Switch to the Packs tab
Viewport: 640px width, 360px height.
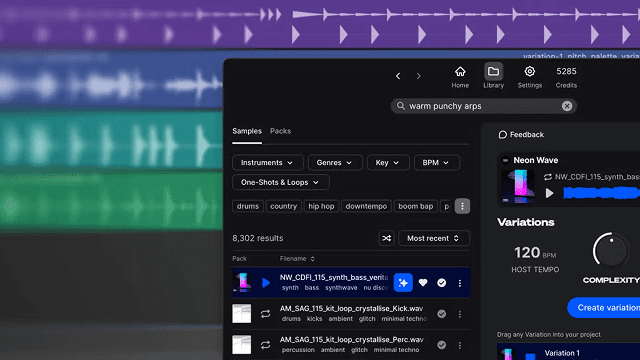(x=280, y=131)
